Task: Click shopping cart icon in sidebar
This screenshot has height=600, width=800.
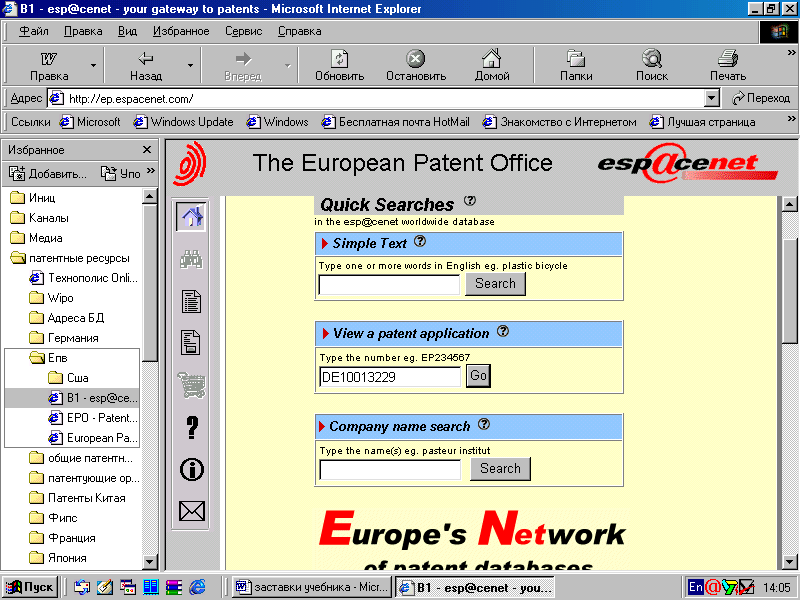Action: [x=191, y=385]
